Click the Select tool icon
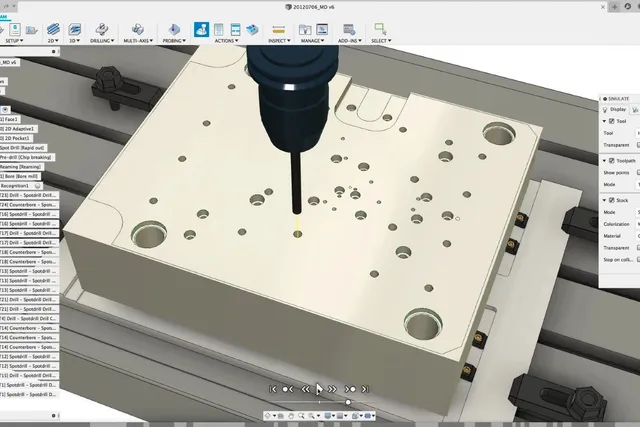The width and height of the screenshot is (640, 427). coord(380,29)
